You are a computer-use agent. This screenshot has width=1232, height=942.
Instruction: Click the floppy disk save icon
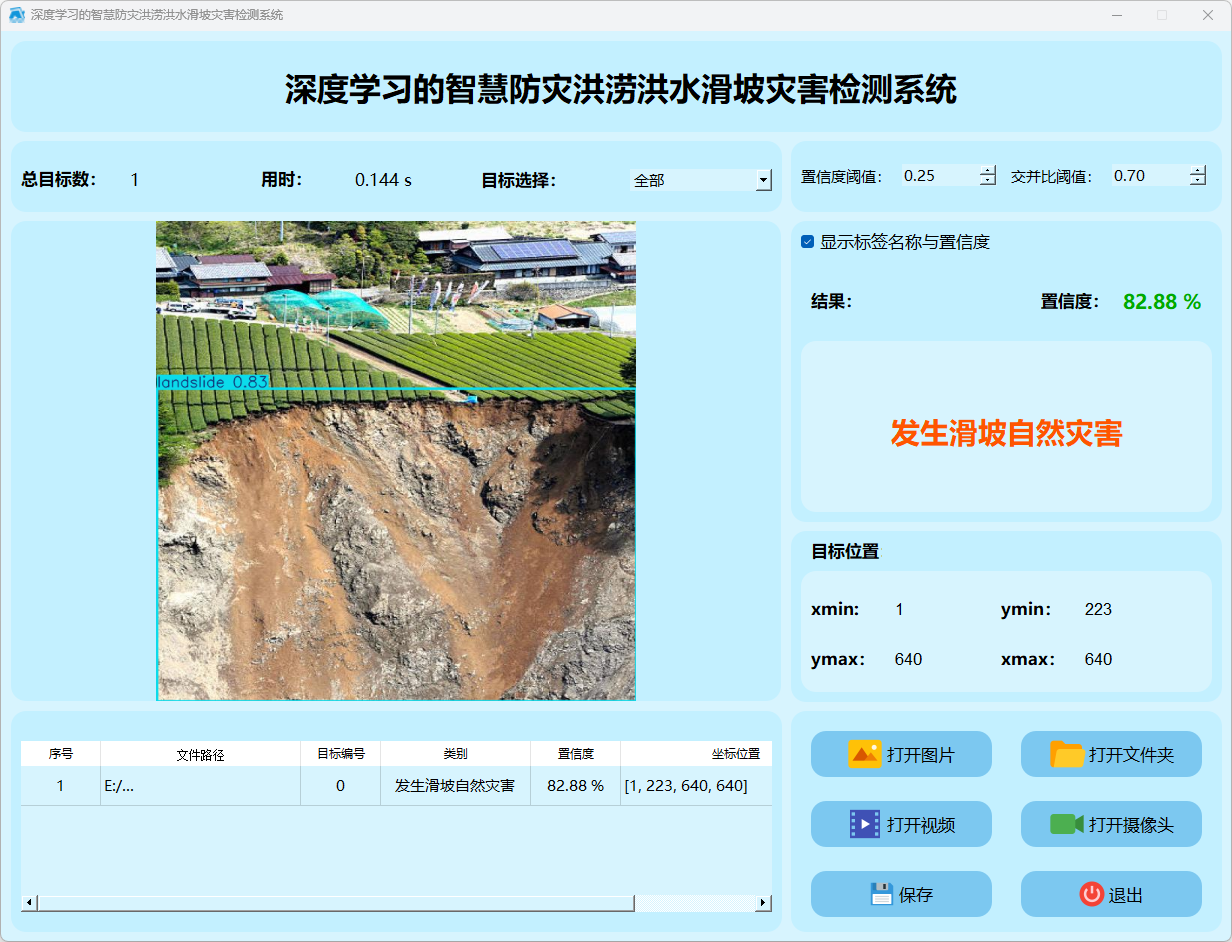pyautogui.click(x=881, y=894)
